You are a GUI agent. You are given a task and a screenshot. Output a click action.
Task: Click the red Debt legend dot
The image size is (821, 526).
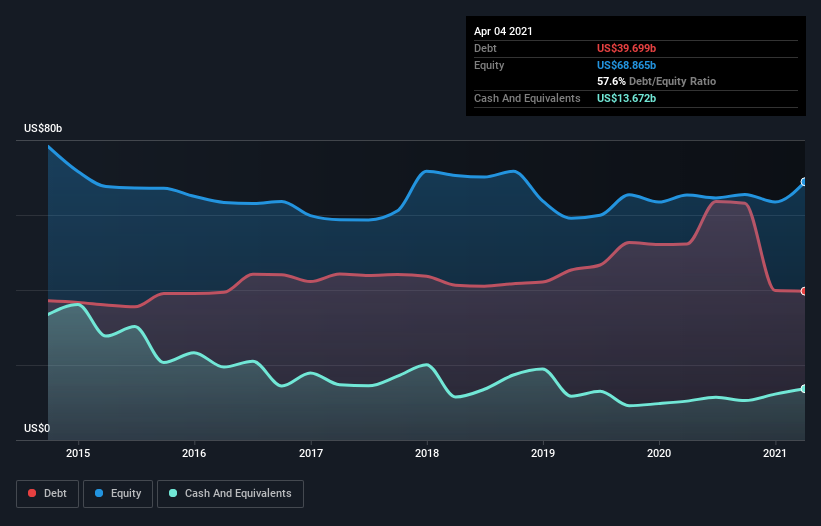32,493
